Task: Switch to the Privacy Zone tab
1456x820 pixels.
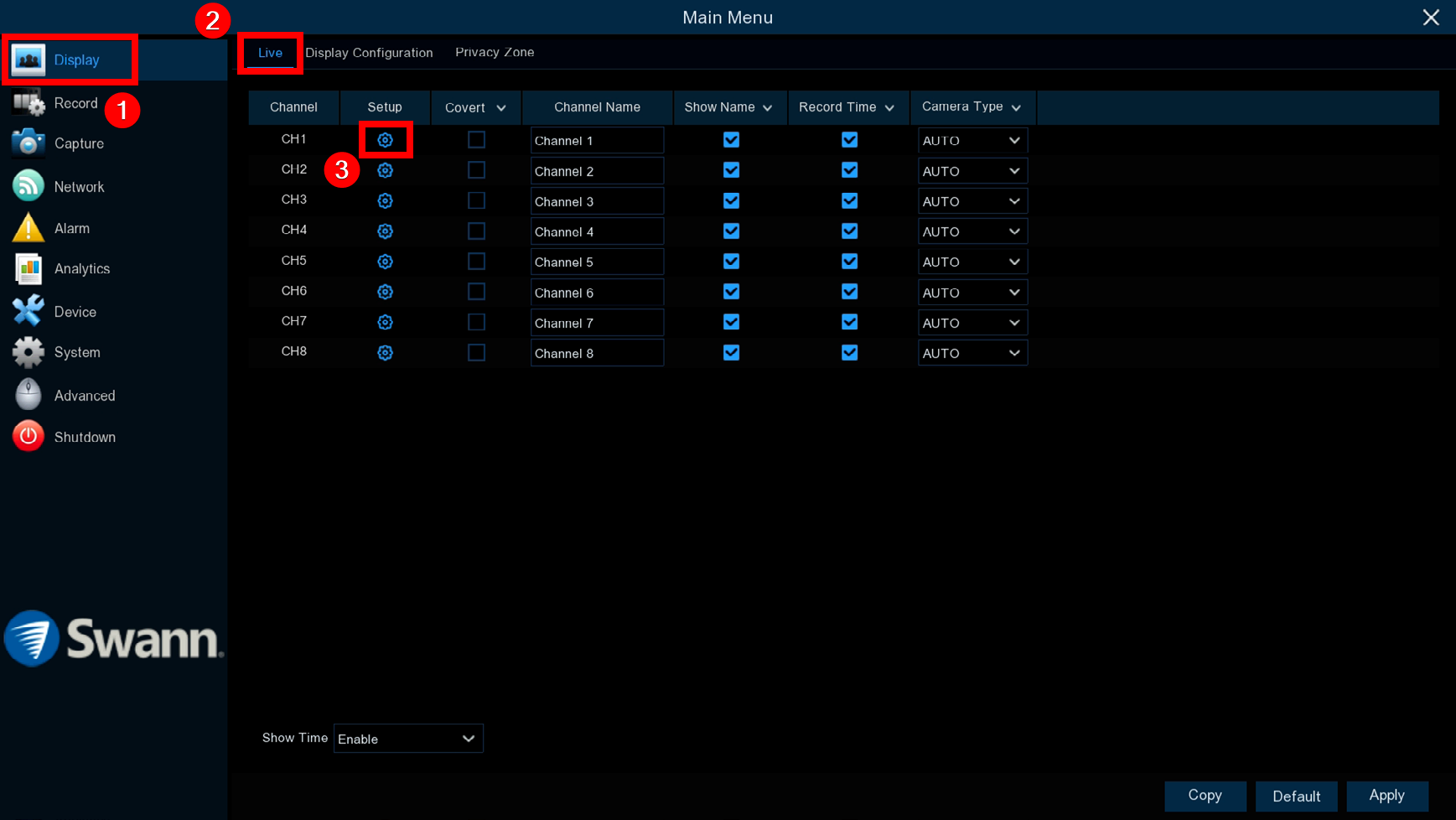Action: [495, 52]
